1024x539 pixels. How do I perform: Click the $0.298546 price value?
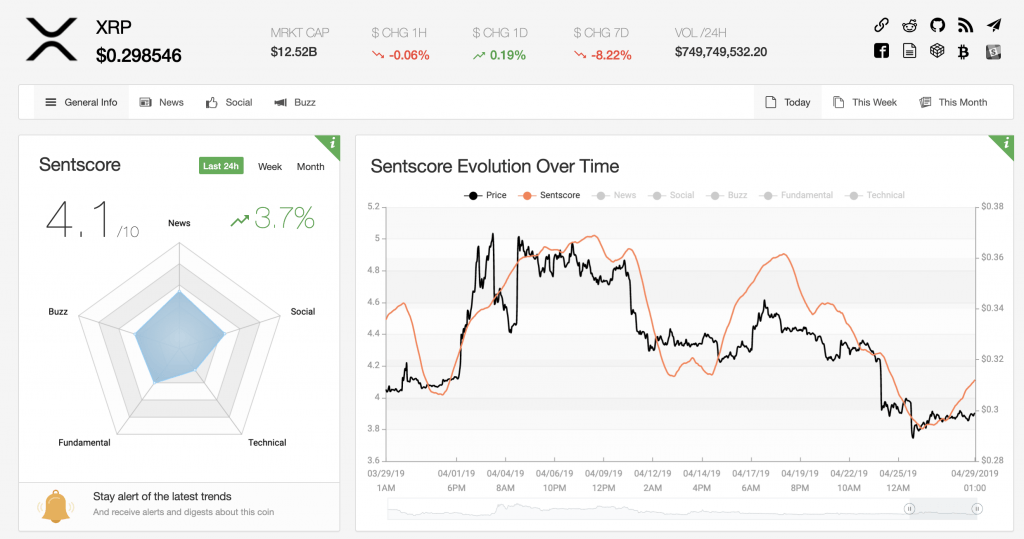point(138,56)
